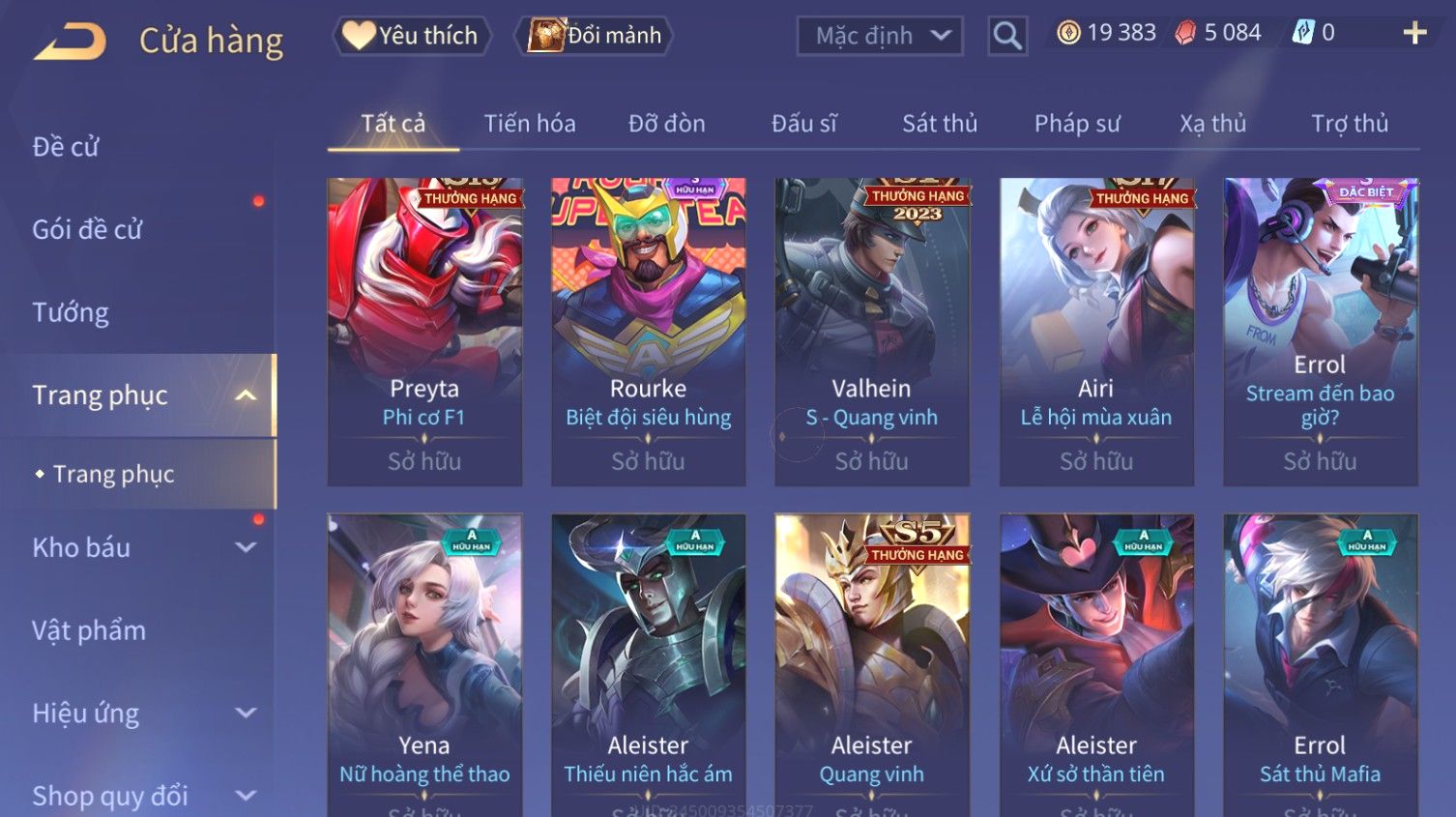
Task: Open Tướng in the sidebar
Action: click(x=71, y=312)
